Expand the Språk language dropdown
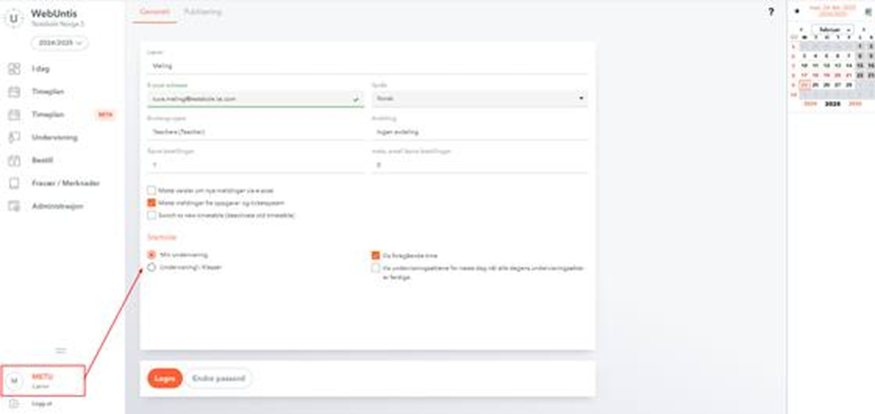875x414 pixels. tap(478, 99)
